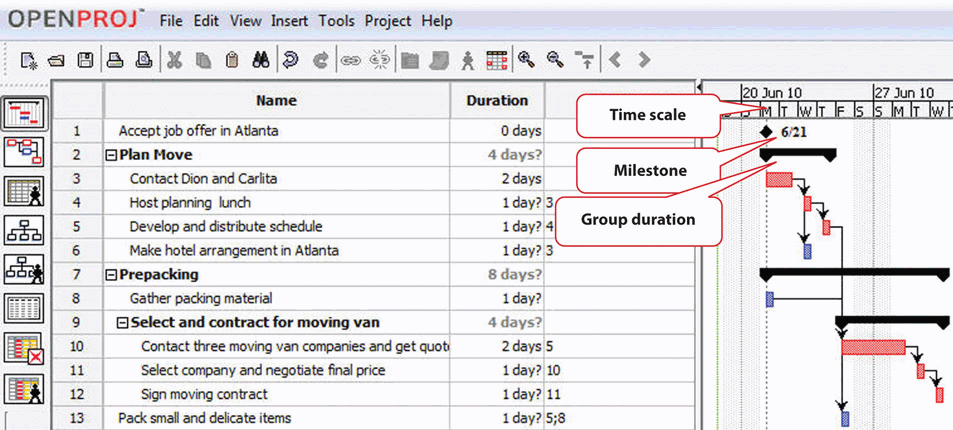The image size is (953, 430).
Task: Open Resource Usage view in the sidebar
Action: coord(25,389)
